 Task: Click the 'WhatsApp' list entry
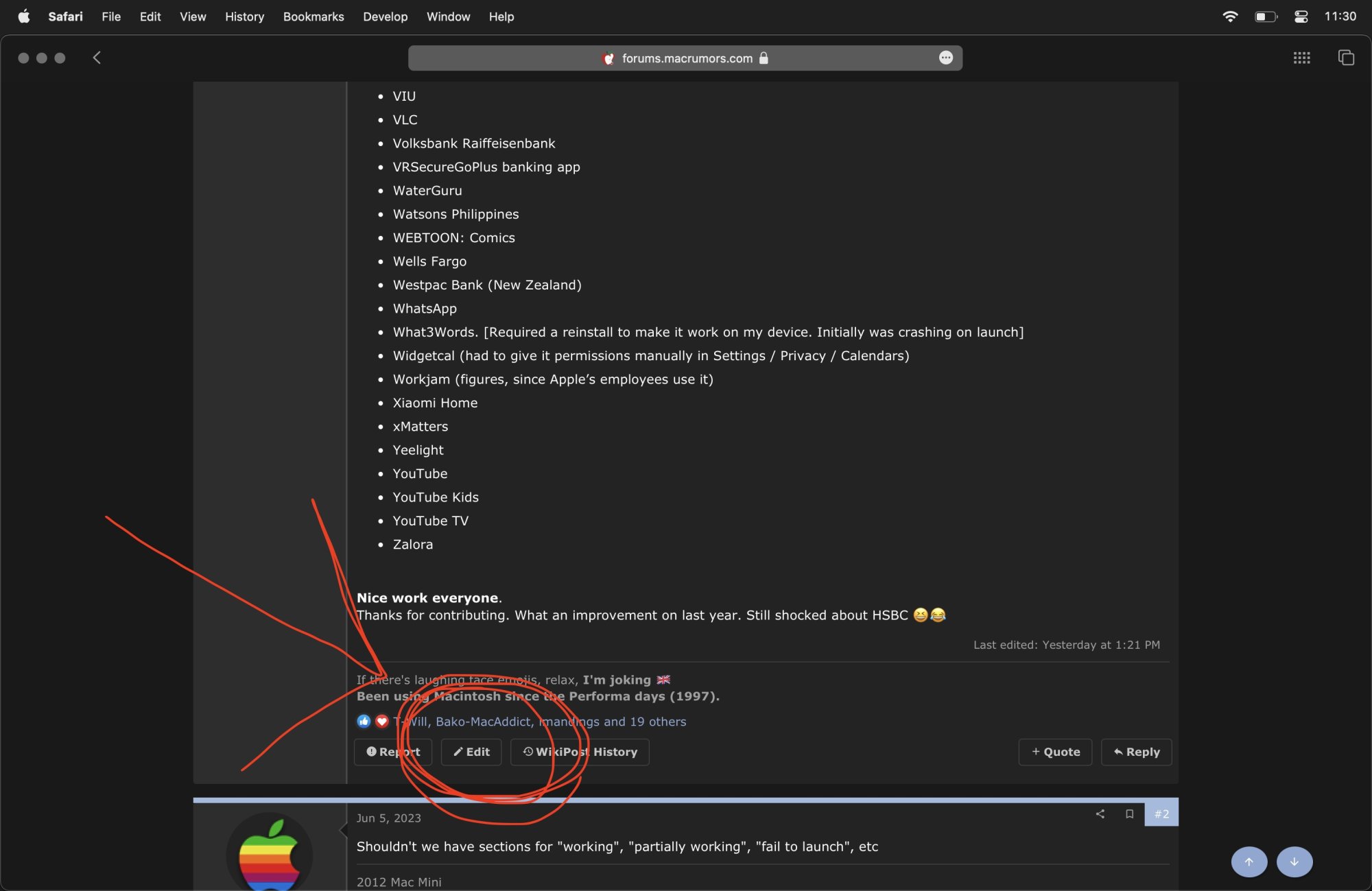[x=425, y=309]
